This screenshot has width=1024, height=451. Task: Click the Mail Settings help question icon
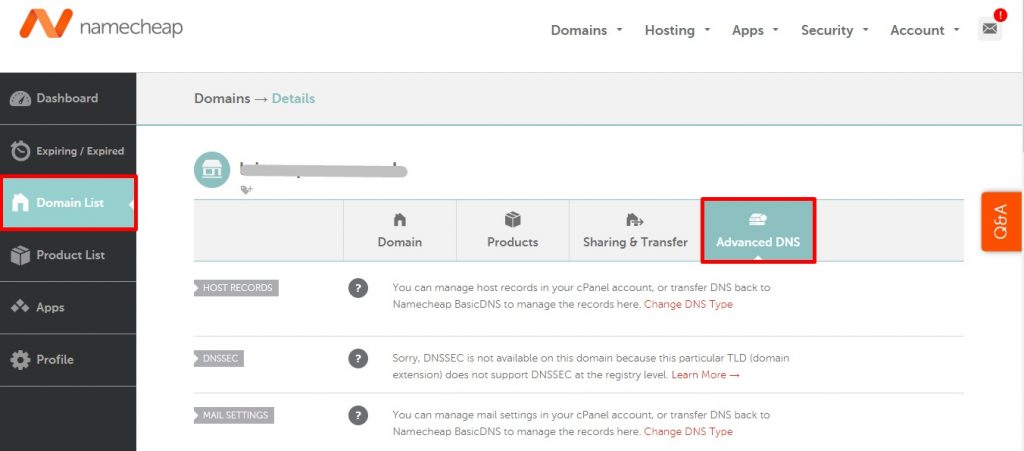[x=358, y=415]
